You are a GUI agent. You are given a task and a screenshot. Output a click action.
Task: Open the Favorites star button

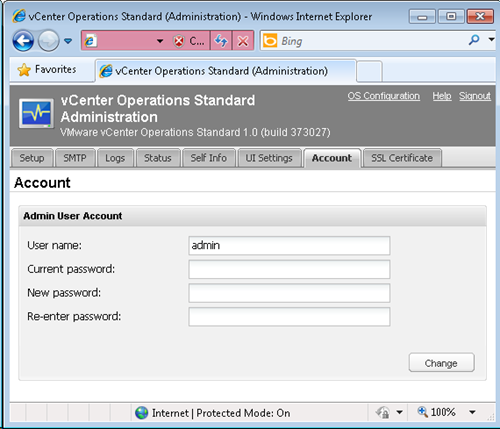(x=47, y=70)
